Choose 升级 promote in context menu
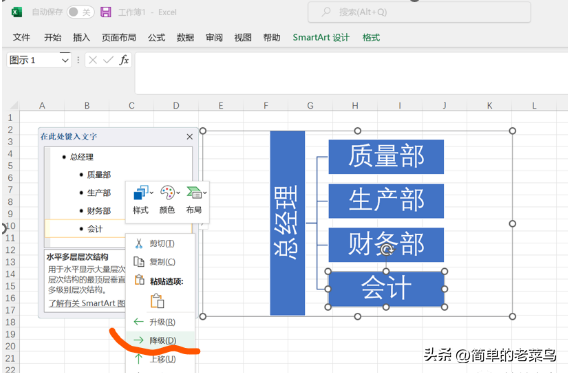The width and height of the screenshot is (568, 373). point(160,322)
